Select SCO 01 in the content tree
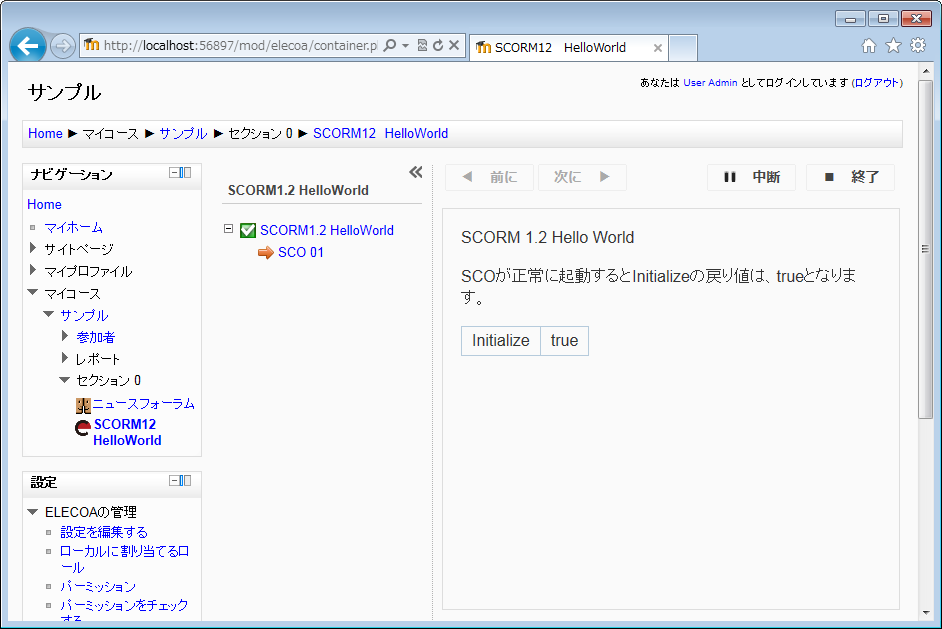The height and width of the screenshot is (629, 942). click(x=300, y=252)
